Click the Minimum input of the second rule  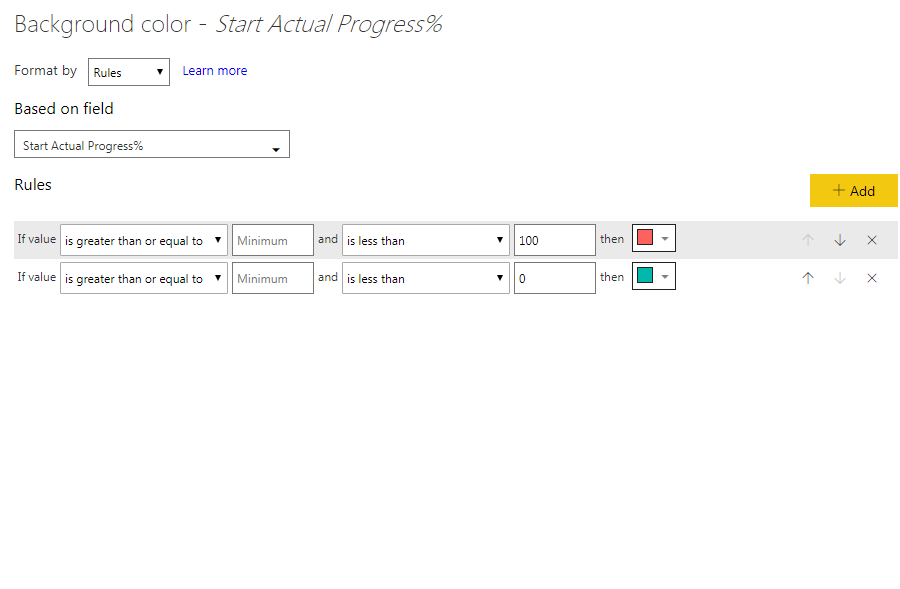273,278
